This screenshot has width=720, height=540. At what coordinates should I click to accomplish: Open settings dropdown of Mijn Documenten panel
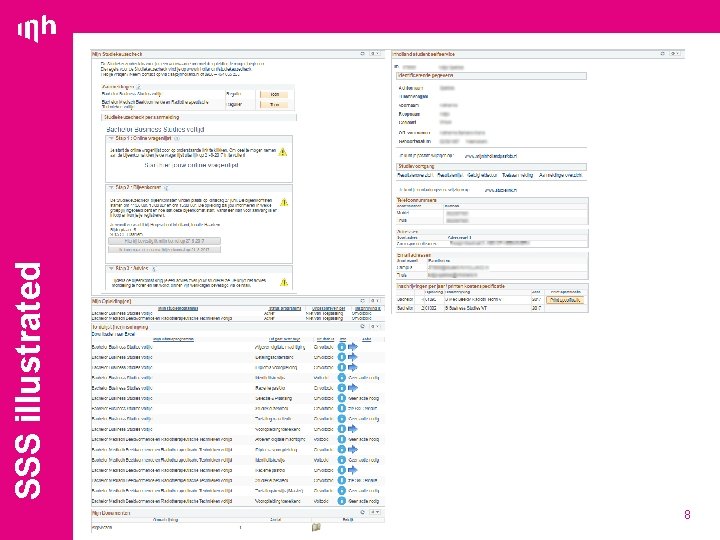click(x=375, y=512)
